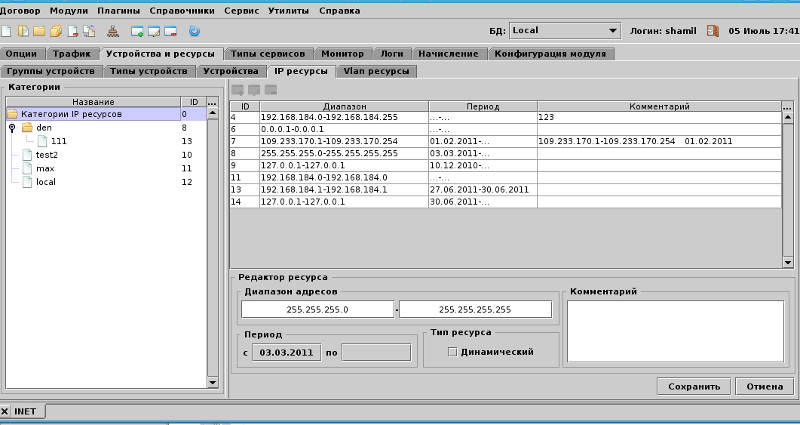The image size is (800, 425).
Task: Click the window icon with red minus
Action: click(x=170, y=31)
